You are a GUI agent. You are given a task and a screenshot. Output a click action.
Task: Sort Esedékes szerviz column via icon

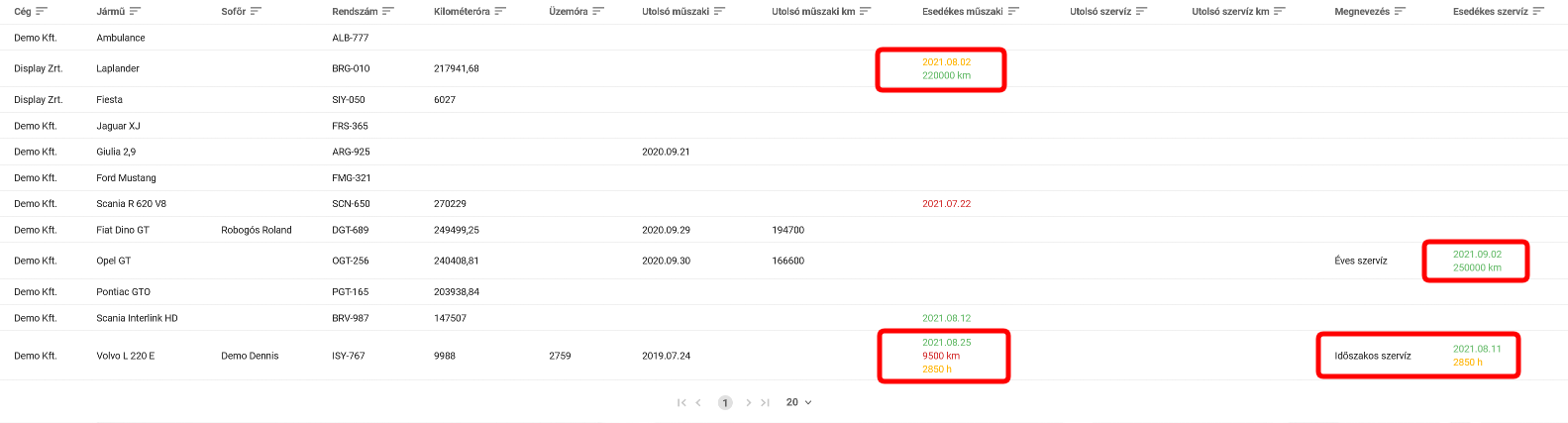point(1538,12)
